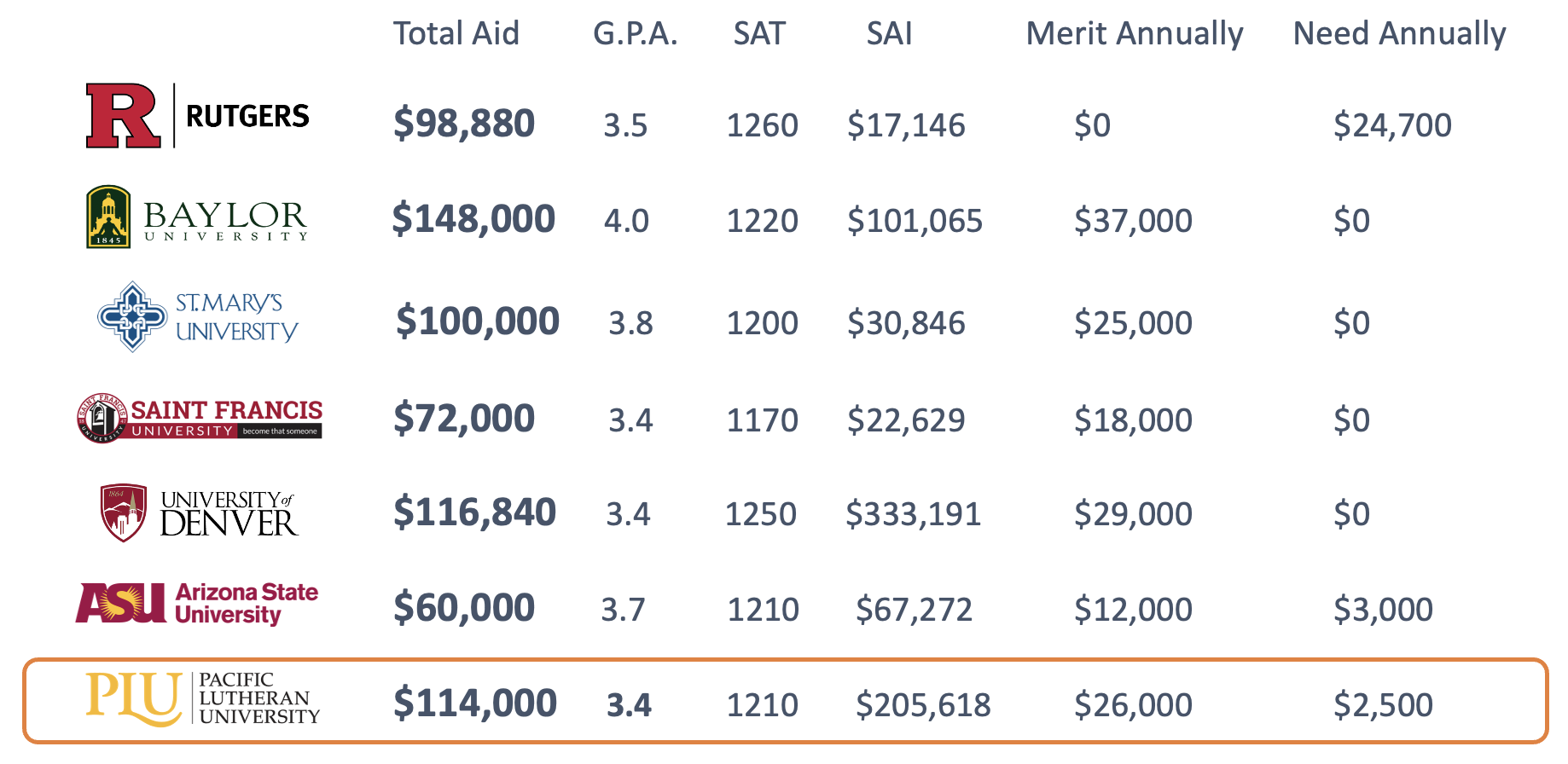Click PLU's $114,000 total aid
The width and height of the screenshot is (1568, 764).
474,703
